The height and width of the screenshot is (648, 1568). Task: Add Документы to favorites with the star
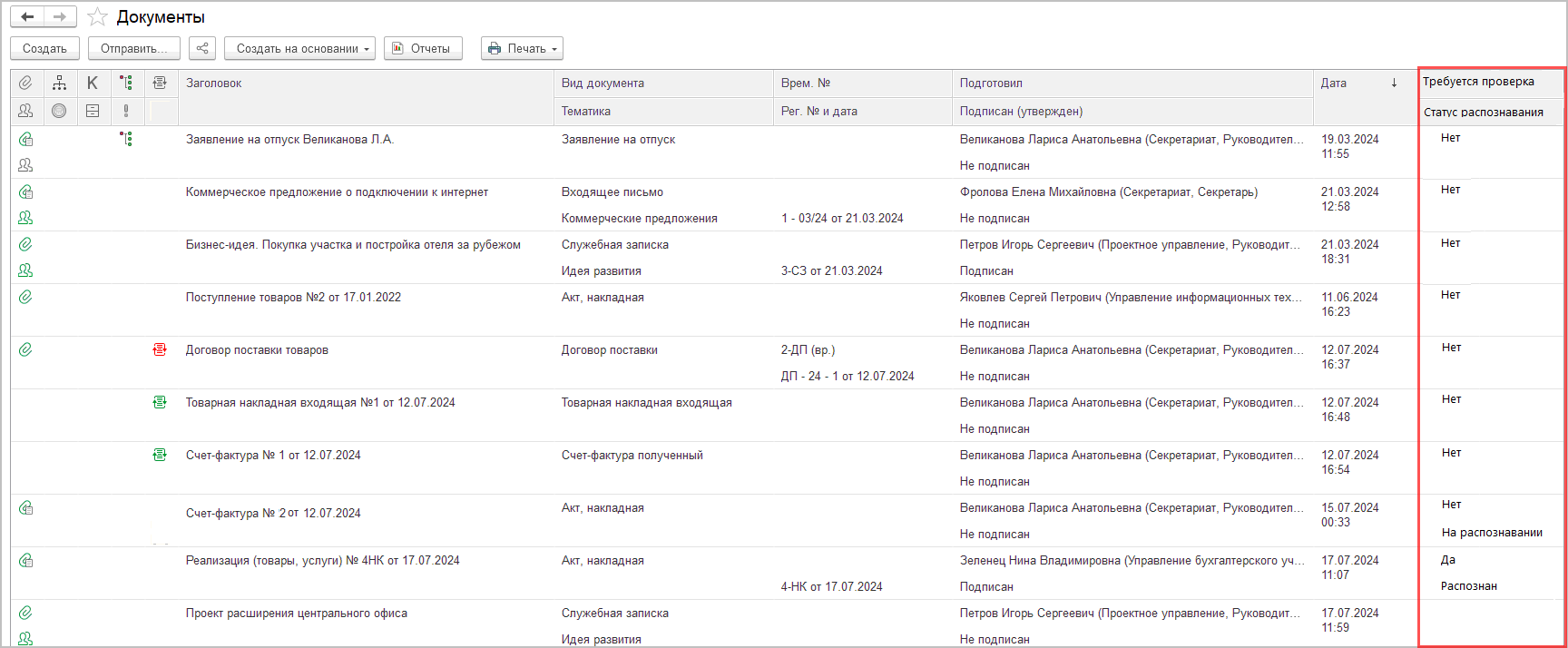click(x=97, y=17)
